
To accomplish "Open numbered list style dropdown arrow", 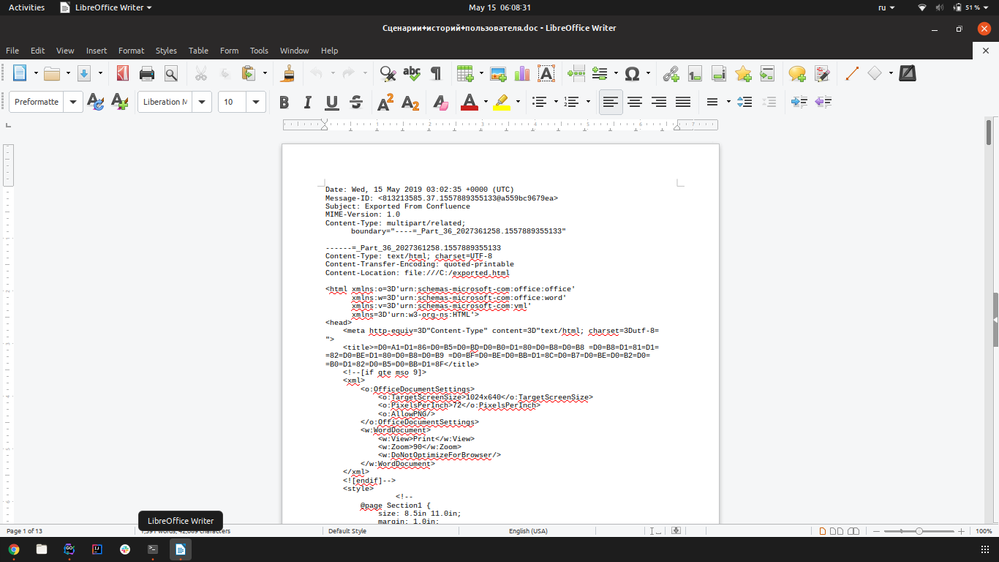I will click(x=588, y=102).
